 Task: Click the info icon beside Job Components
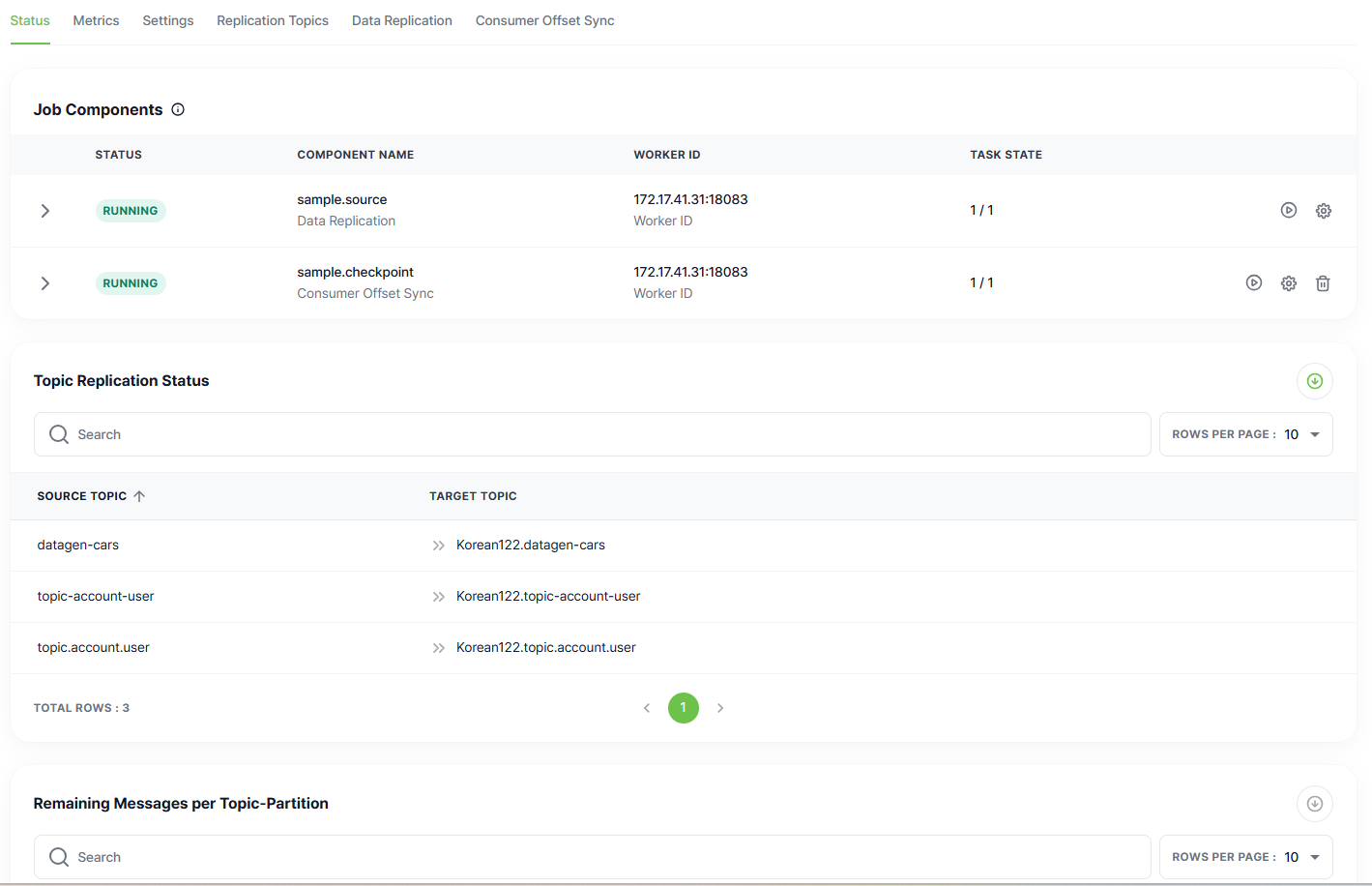[x=178, y=109]
